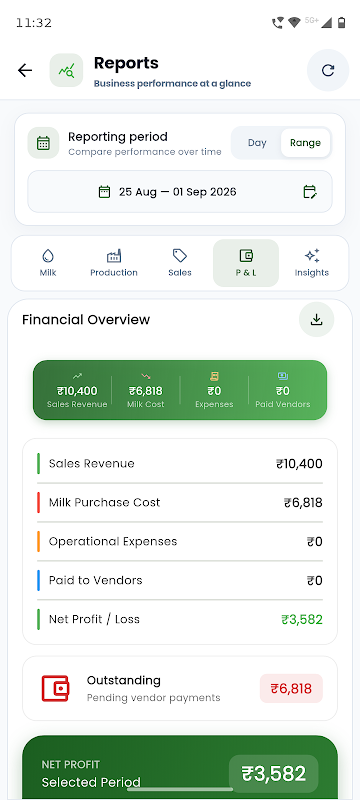Tap Sales Revenue trend icon in green banner
360x800 pixels.
(x=77, y=376)
